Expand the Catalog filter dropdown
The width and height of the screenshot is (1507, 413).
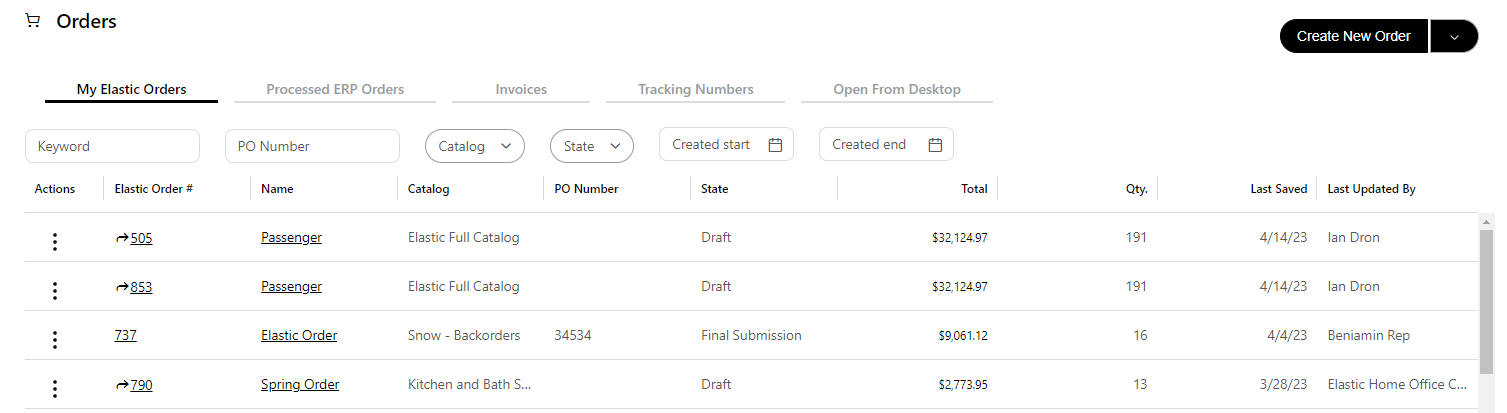(475, 146)
